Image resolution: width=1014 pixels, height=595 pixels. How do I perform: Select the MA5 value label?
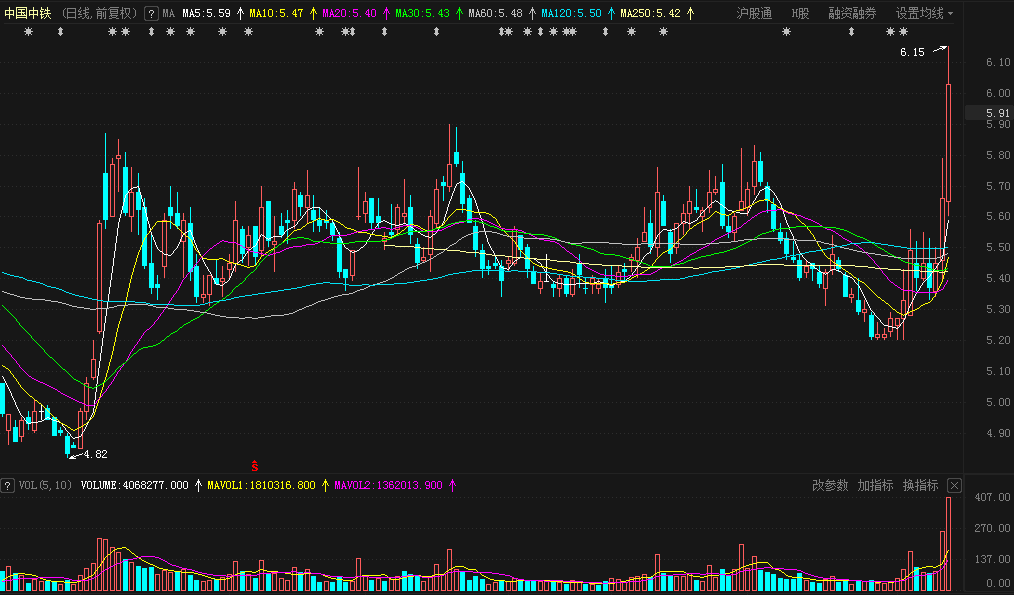tap(206, 14)
